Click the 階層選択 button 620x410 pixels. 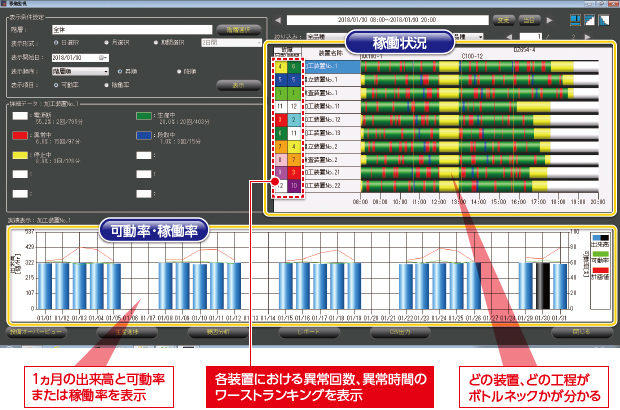pos(239,30)
